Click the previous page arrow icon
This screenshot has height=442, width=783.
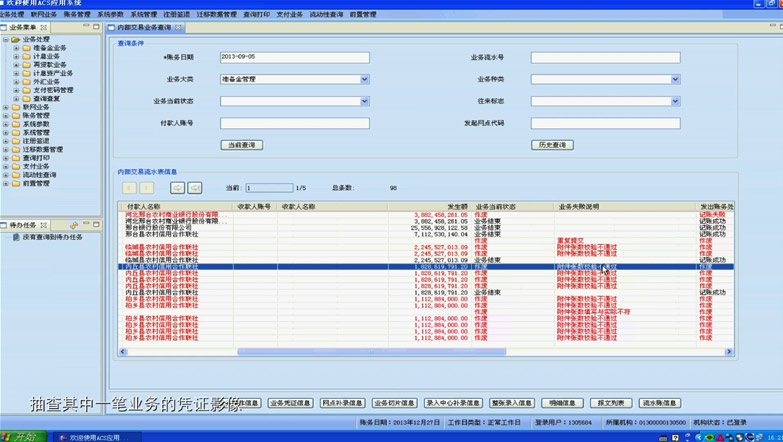point(147,188)
